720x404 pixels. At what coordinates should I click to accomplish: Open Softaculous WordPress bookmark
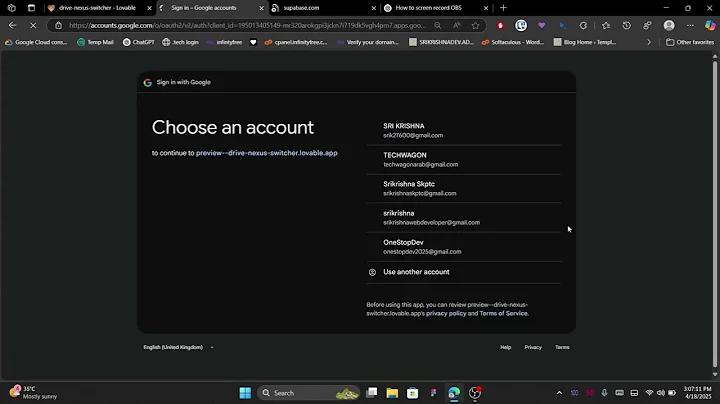pos(513,42)
